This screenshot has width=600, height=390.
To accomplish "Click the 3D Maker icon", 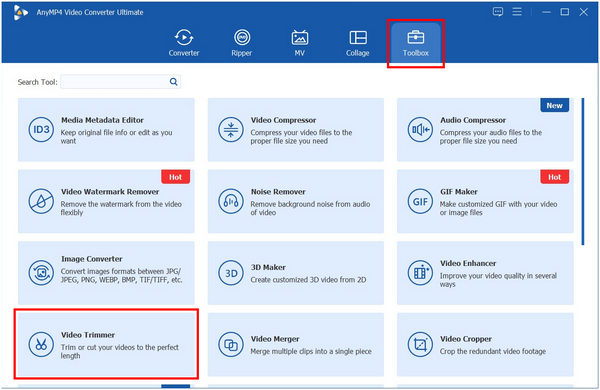I will [x=231, y=273].
